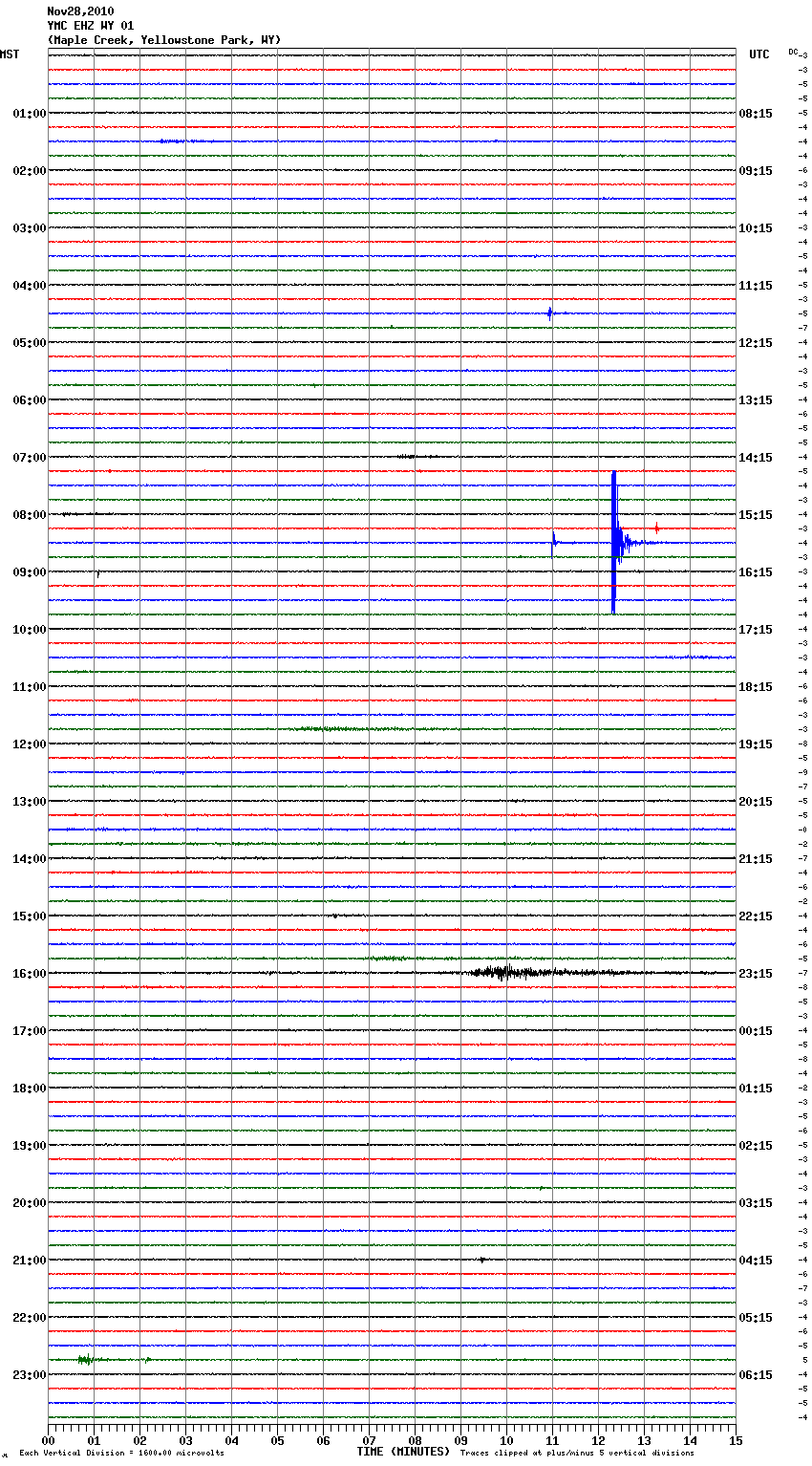Click the 16:15 UTC time label
This screenshot has height=1466, width=812.
click(x=756, y=572)
